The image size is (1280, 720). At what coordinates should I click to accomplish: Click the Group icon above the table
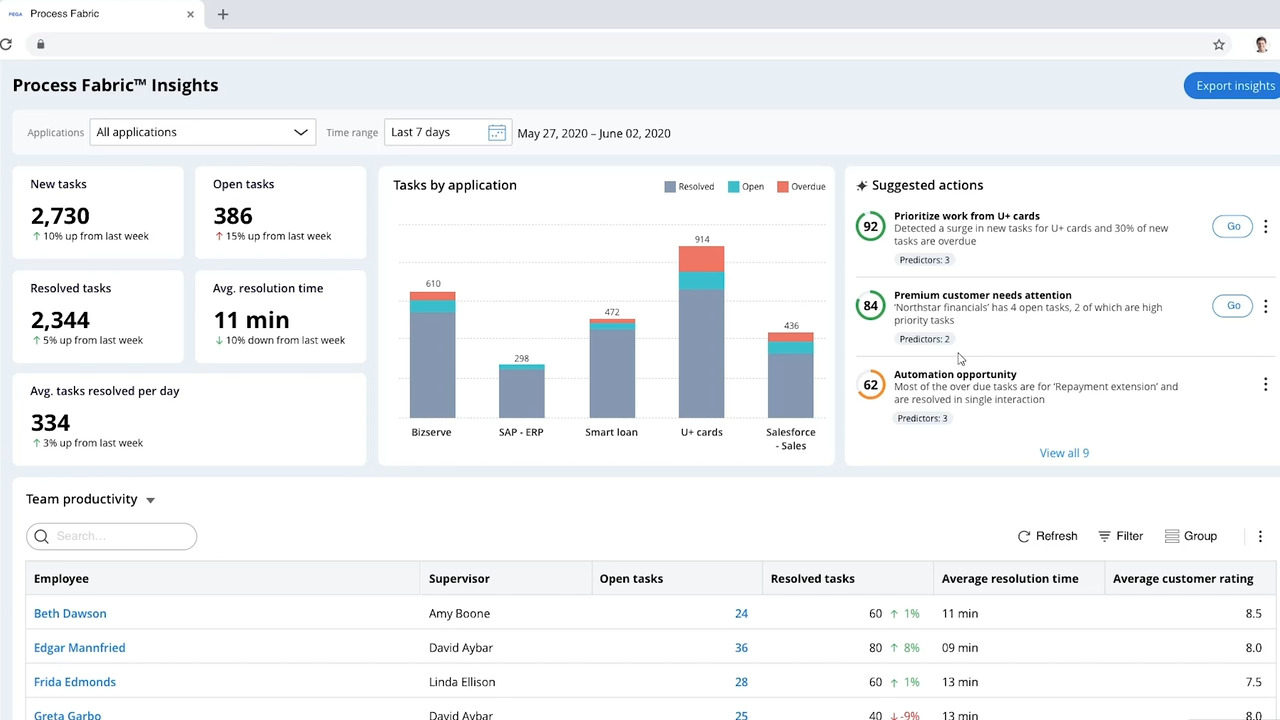click(1172, 536)
